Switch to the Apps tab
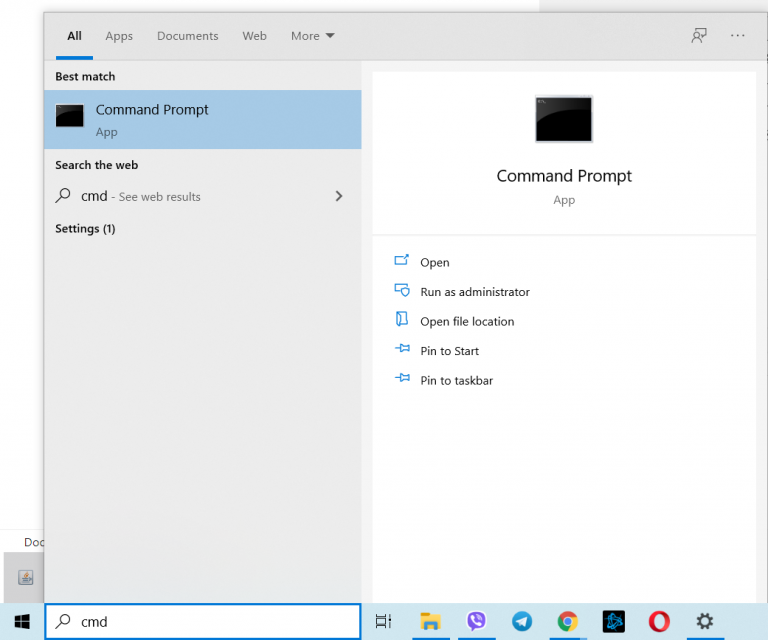The height and width of the screenshot is (640, 768). [119, 36]
